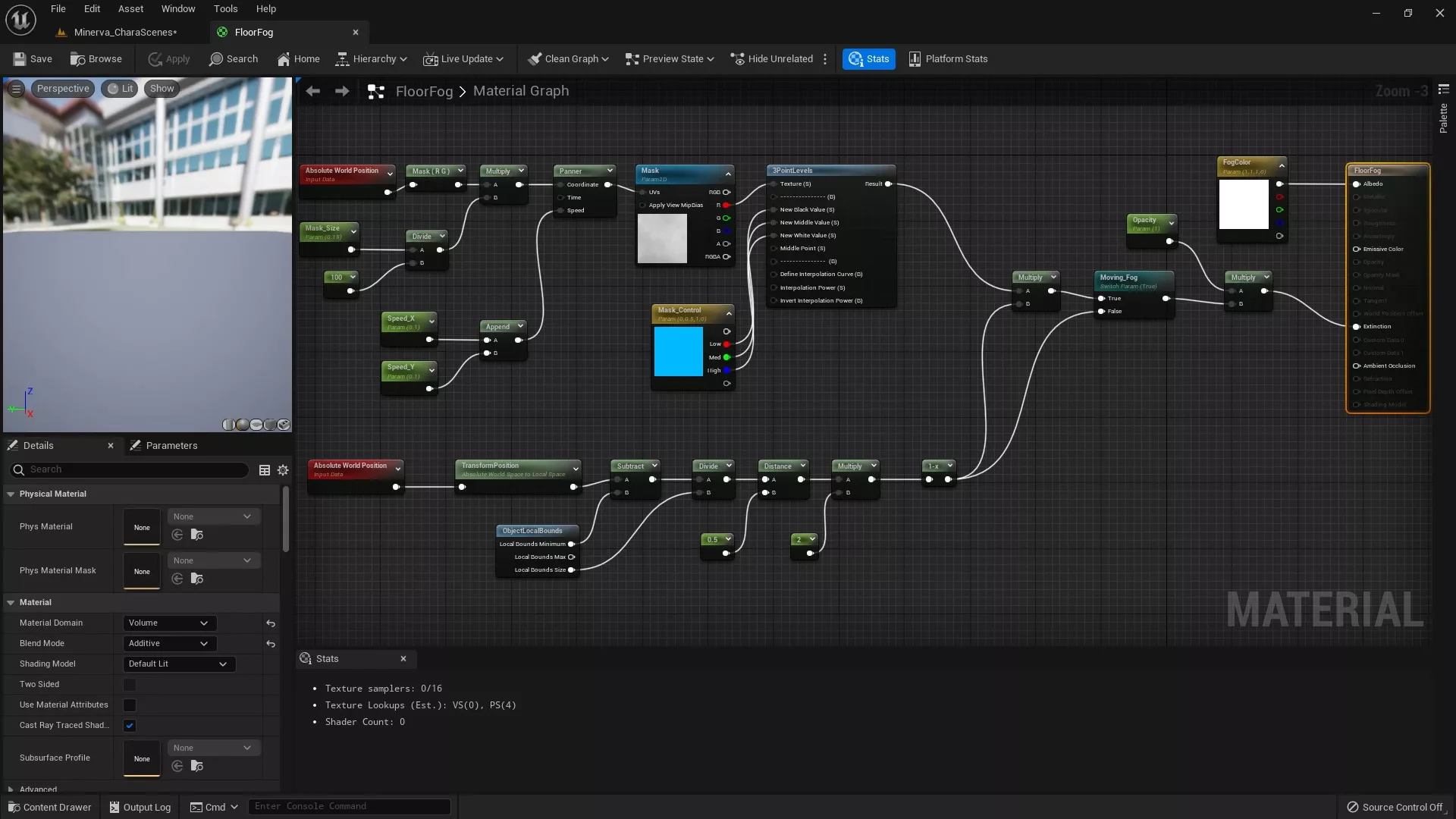Toggle the Stats panel button
The height and width of the screenshot is (819, 1456).
[868, 59]
